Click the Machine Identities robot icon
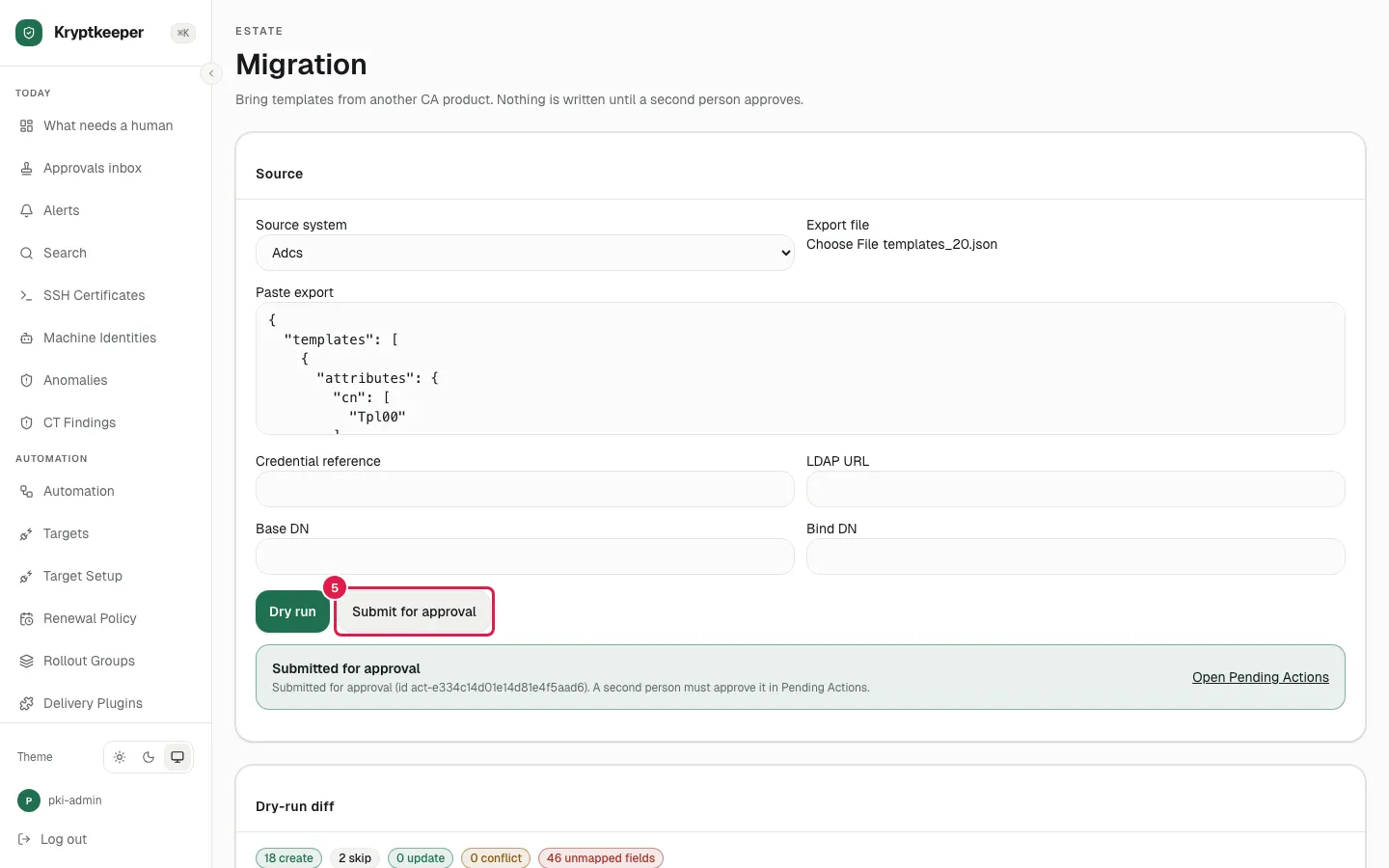1389x868 pixels. pyautogui.click(x=26, y=338)
